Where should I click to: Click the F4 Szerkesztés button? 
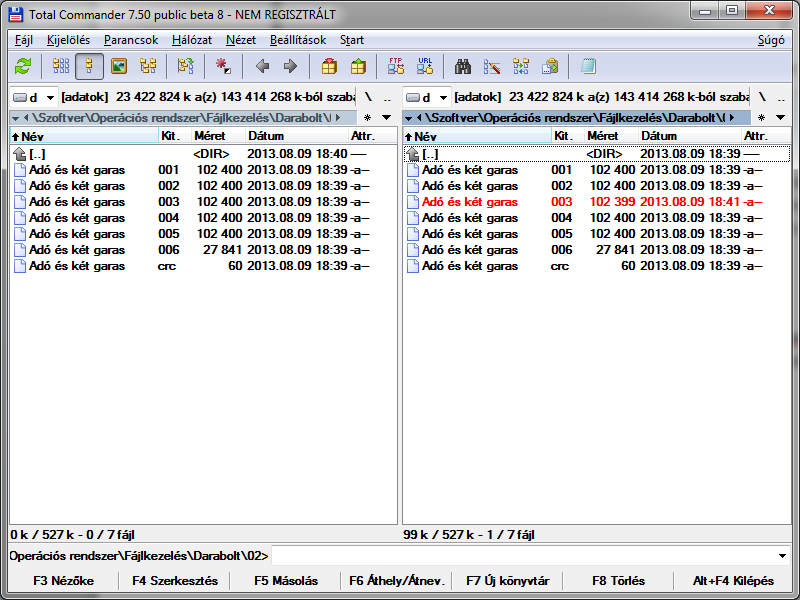point(174,581)
